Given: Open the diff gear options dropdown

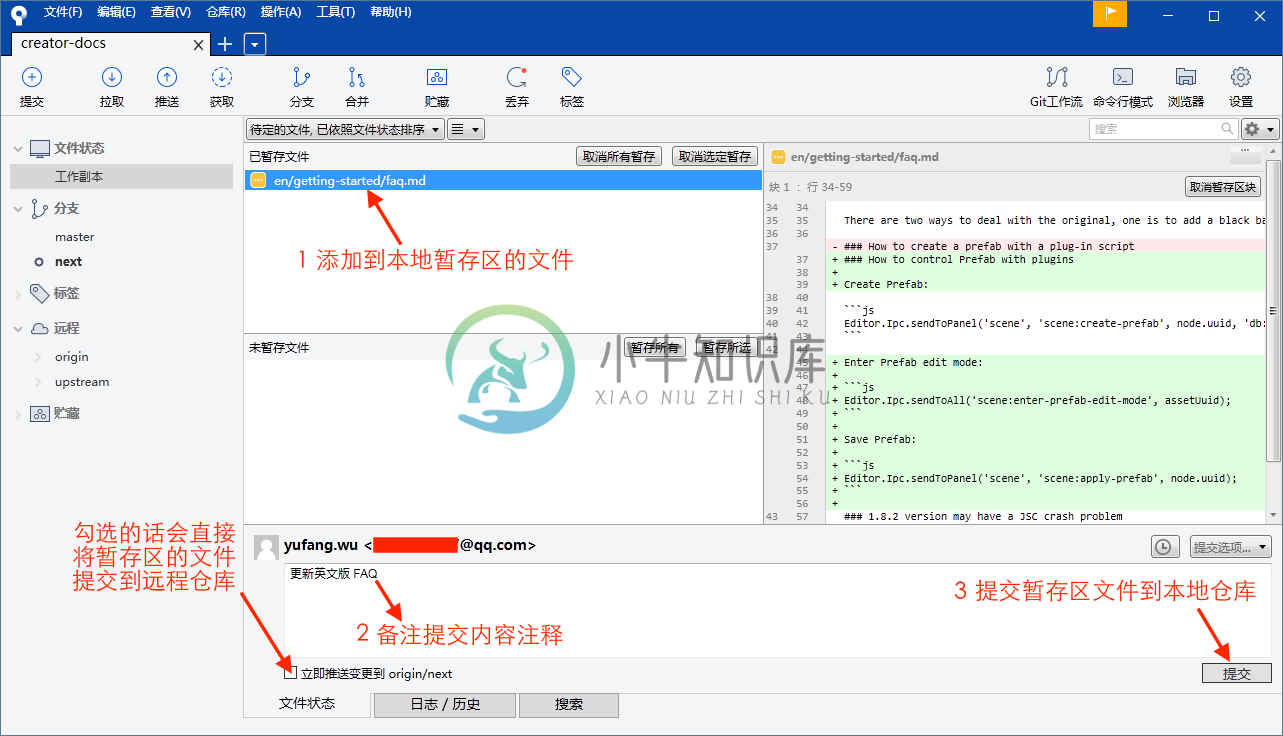Looking at the screenshot, I should coord(1260,129).
